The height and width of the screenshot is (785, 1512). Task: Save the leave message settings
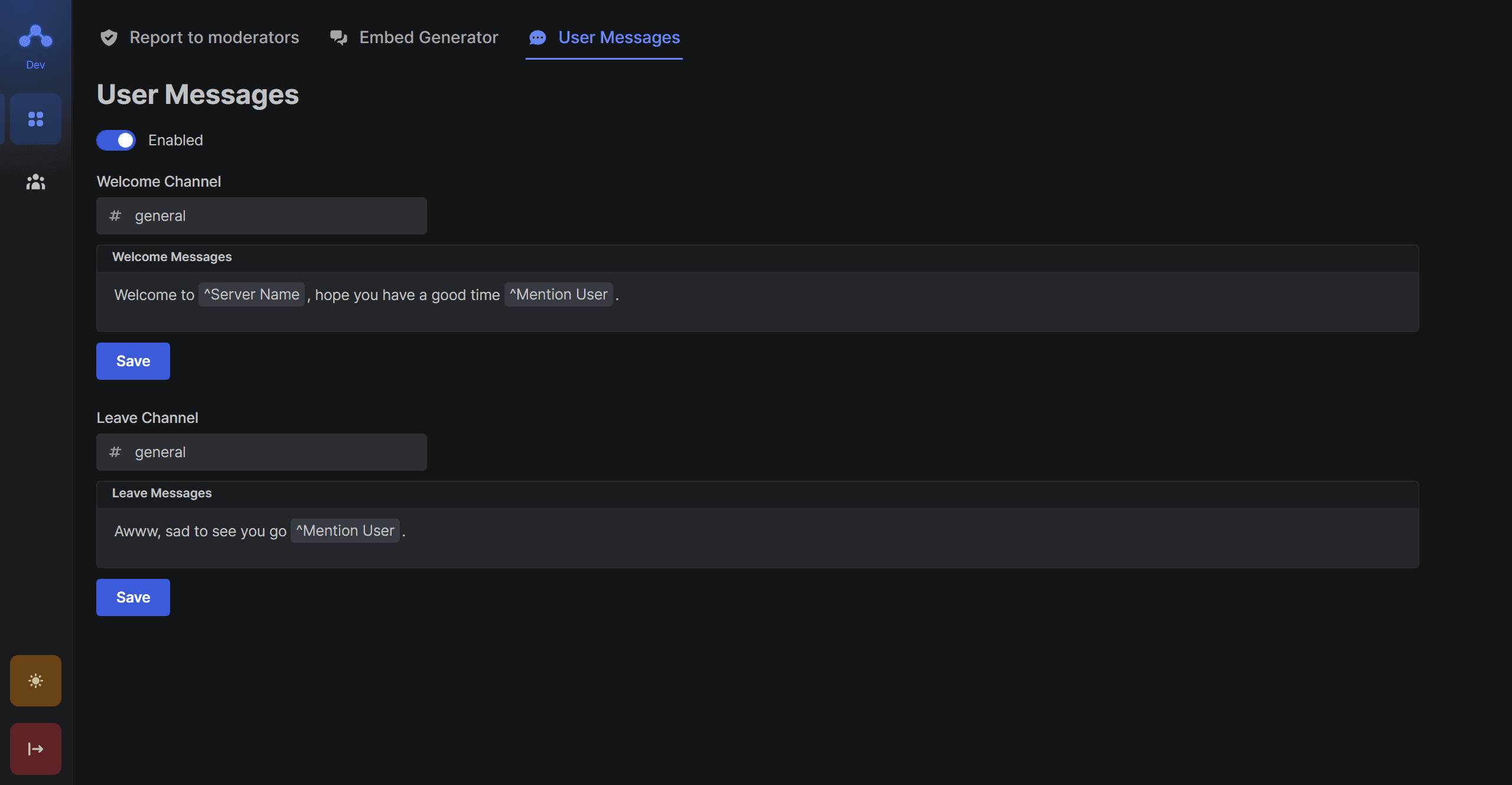tap(133, 598)
